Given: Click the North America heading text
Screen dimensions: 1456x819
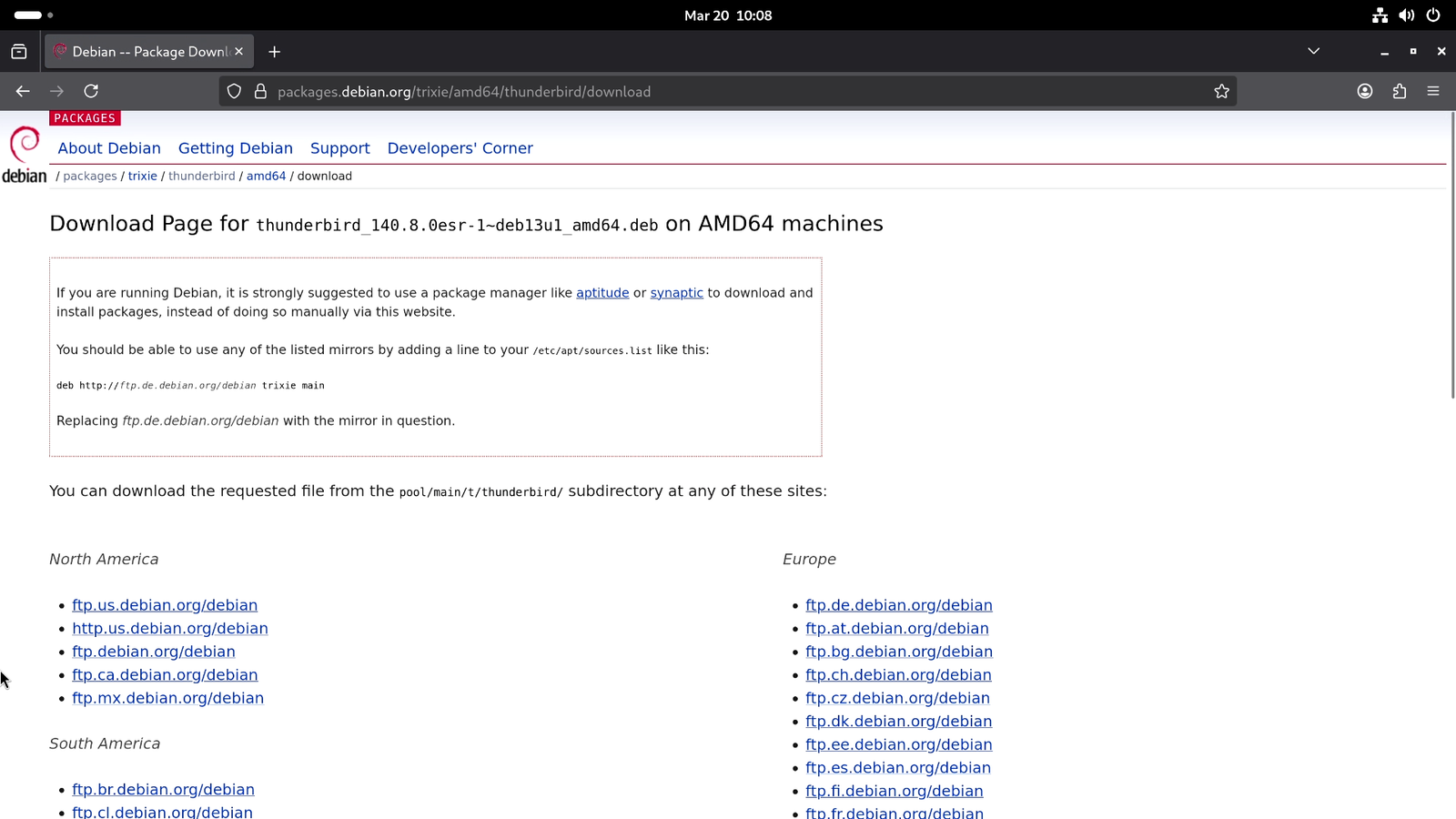Looking at the screenshot, I should [104, 560].
